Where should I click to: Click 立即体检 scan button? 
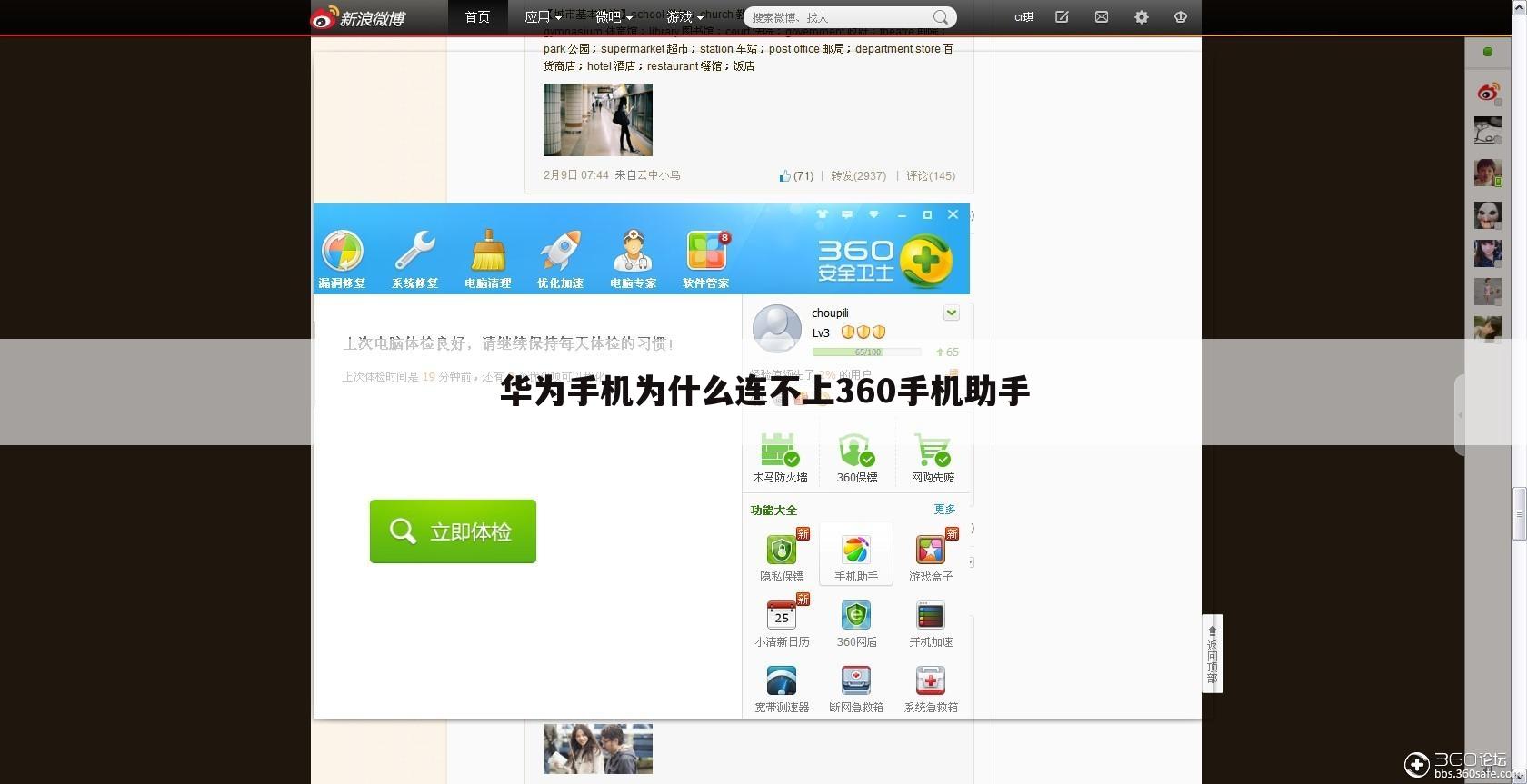(x=453, y=531)
